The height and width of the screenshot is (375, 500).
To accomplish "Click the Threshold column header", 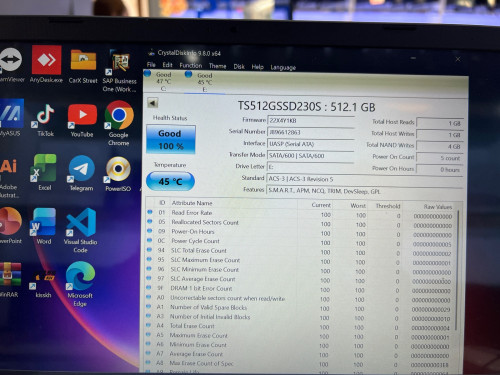I will (x=388, y=206).
